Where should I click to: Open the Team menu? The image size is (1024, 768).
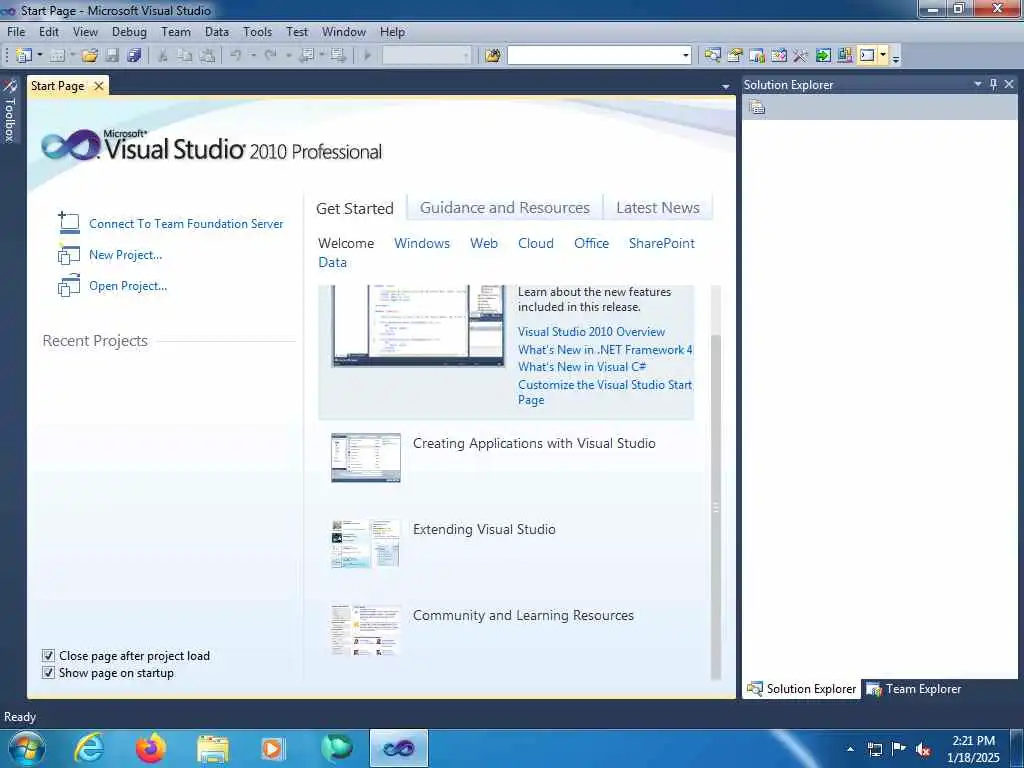176,31
